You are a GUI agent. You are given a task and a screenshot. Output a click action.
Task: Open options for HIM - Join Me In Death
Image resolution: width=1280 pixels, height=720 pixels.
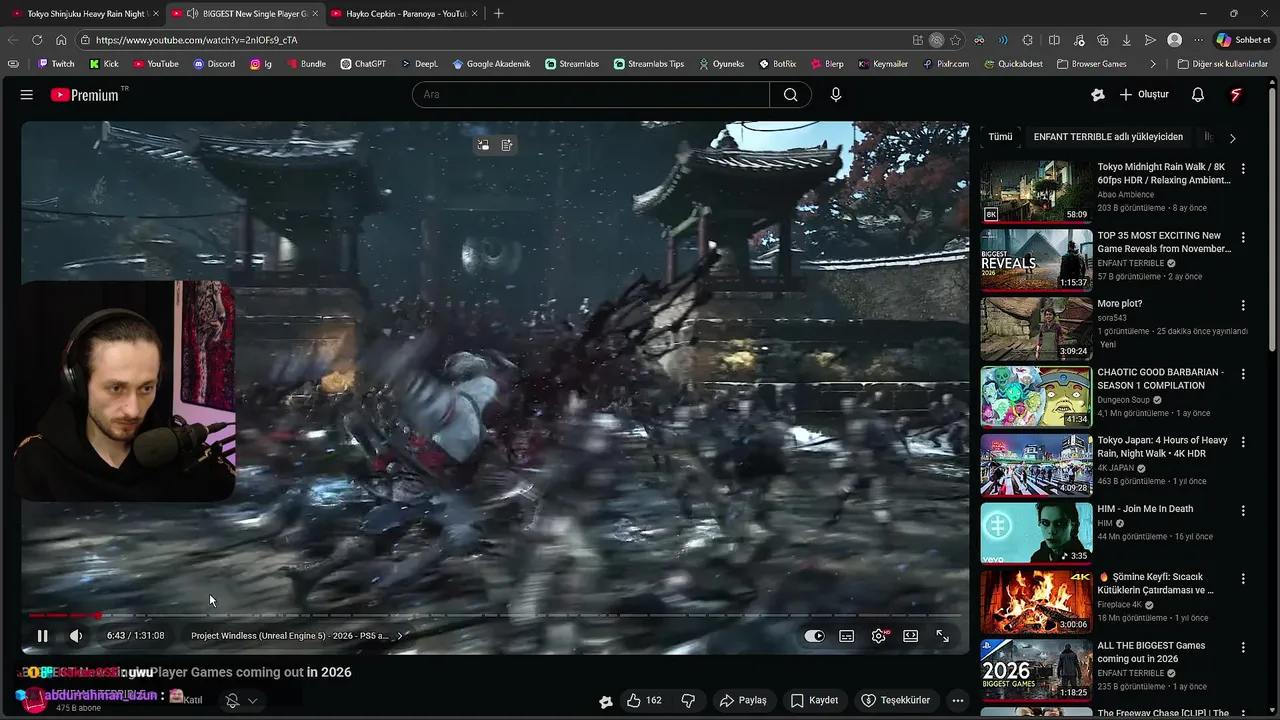tap(1243, 510)
